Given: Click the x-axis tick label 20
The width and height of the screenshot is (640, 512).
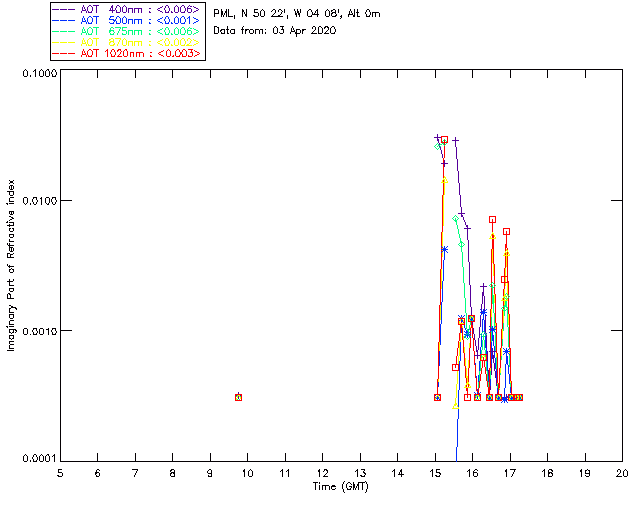Looking at the screenshot, I should pyautogui.click(x=621, y=472).
